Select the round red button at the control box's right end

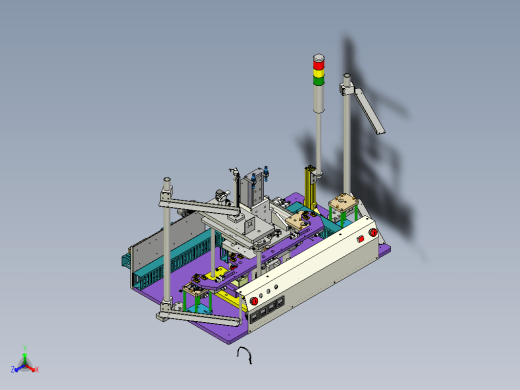pos(373,232)
